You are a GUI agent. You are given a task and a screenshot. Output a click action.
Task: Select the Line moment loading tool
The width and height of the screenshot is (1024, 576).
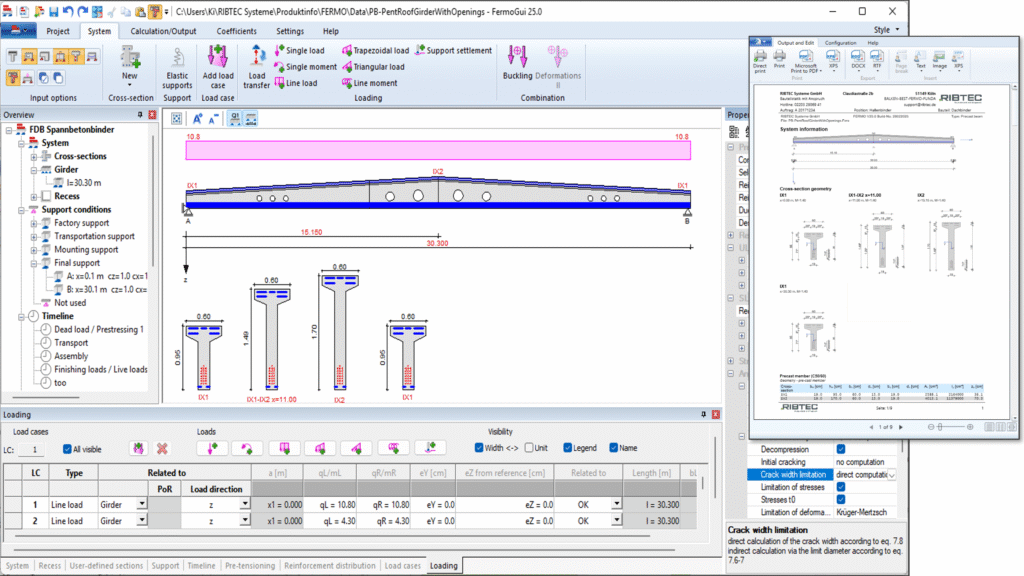pos(370,83)
